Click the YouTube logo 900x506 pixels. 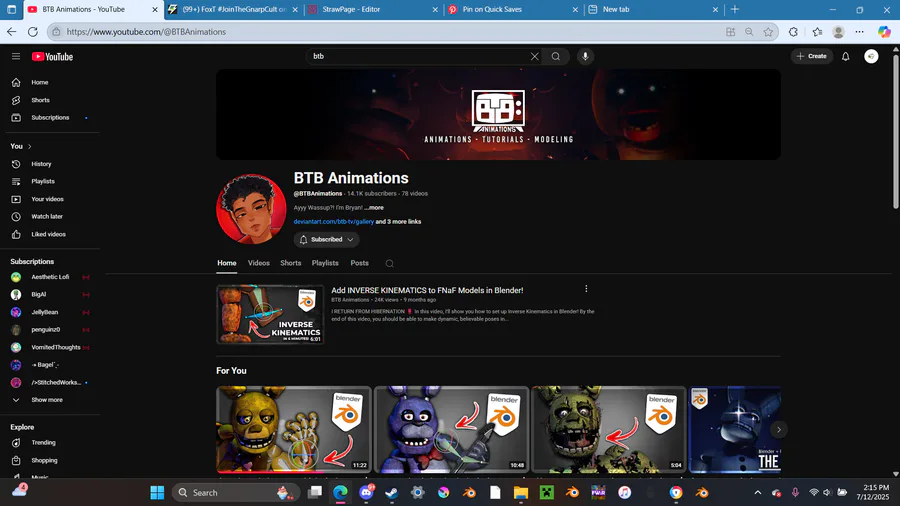click(52, 56)
